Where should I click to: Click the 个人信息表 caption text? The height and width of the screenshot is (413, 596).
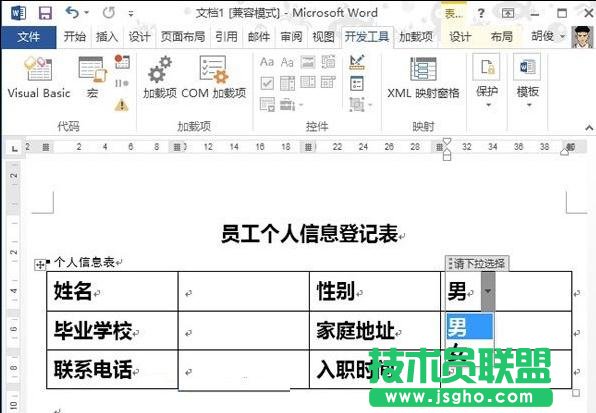[x=84, y=262]
